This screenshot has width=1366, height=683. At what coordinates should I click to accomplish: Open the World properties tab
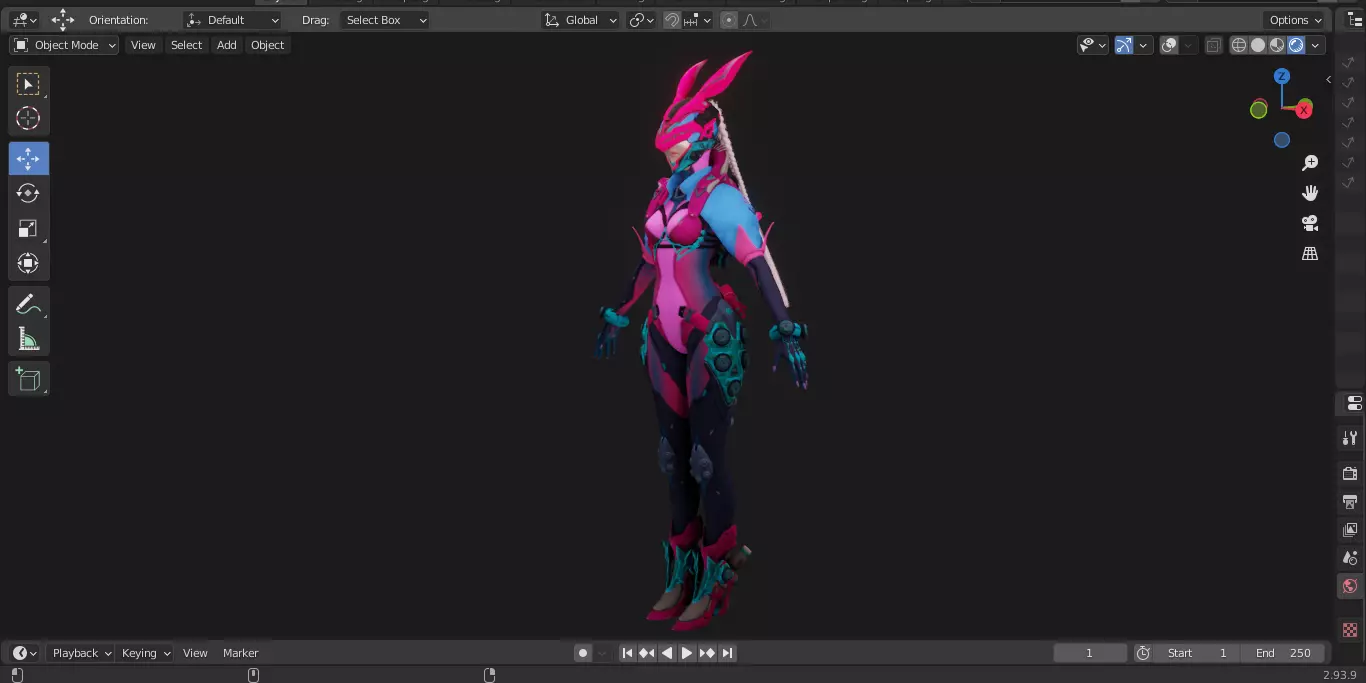coord(1350,586)
